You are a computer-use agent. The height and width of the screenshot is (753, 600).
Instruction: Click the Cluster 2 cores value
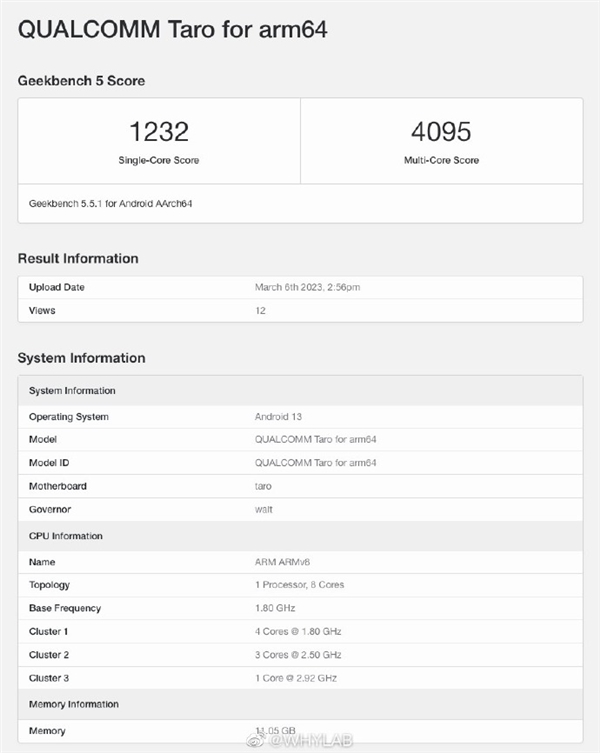(298, 655)
